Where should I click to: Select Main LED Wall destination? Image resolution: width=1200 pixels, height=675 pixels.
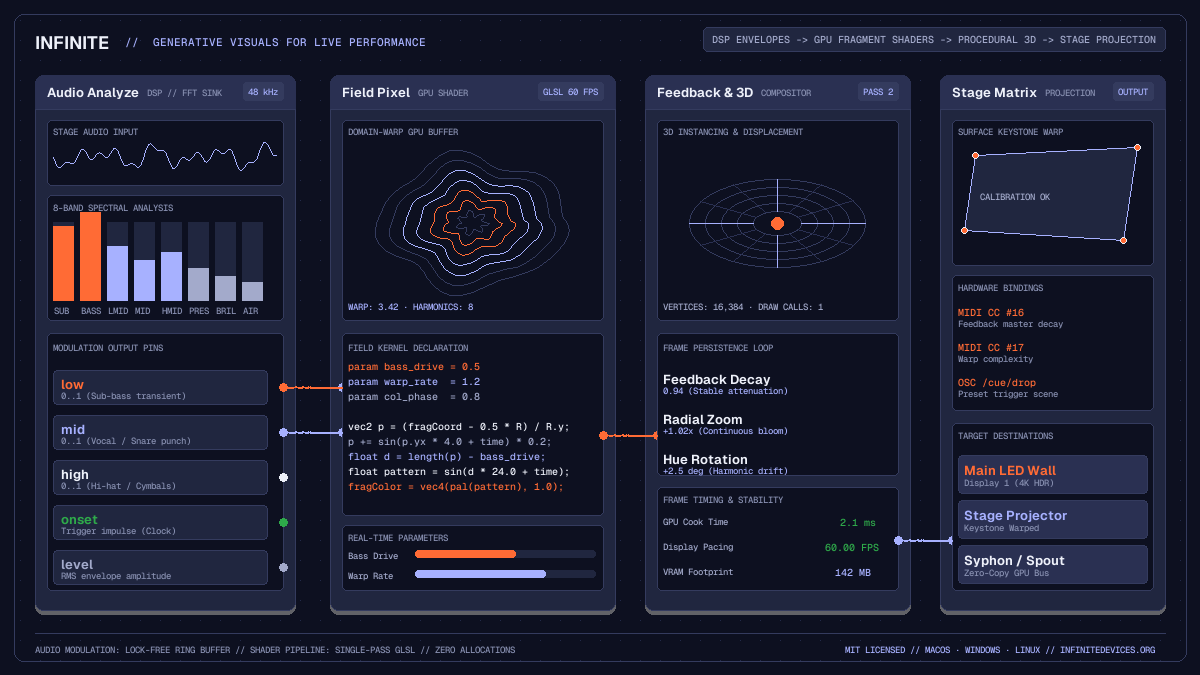click(1052, 475)
